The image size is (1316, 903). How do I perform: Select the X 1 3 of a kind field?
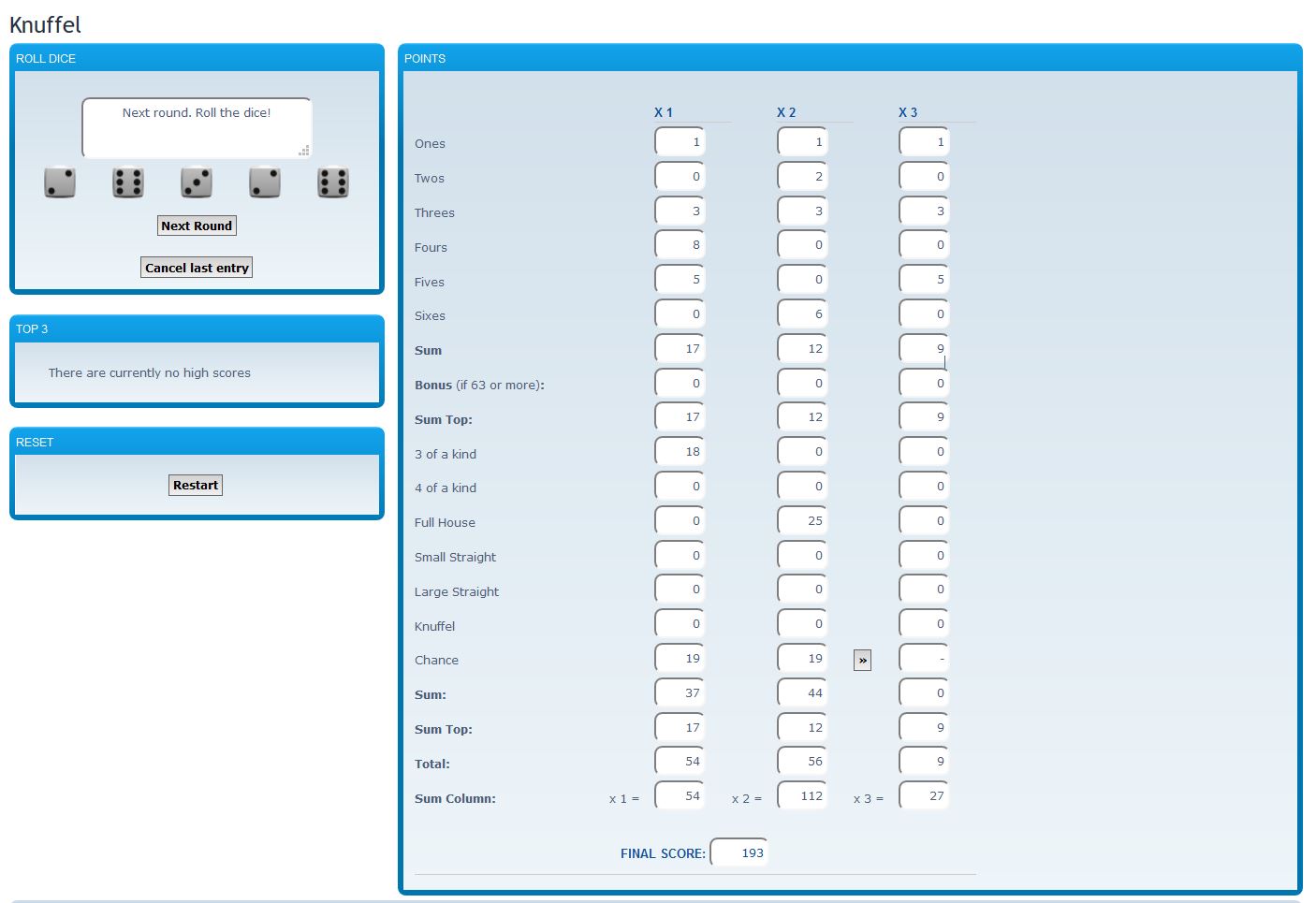point(680,452)
